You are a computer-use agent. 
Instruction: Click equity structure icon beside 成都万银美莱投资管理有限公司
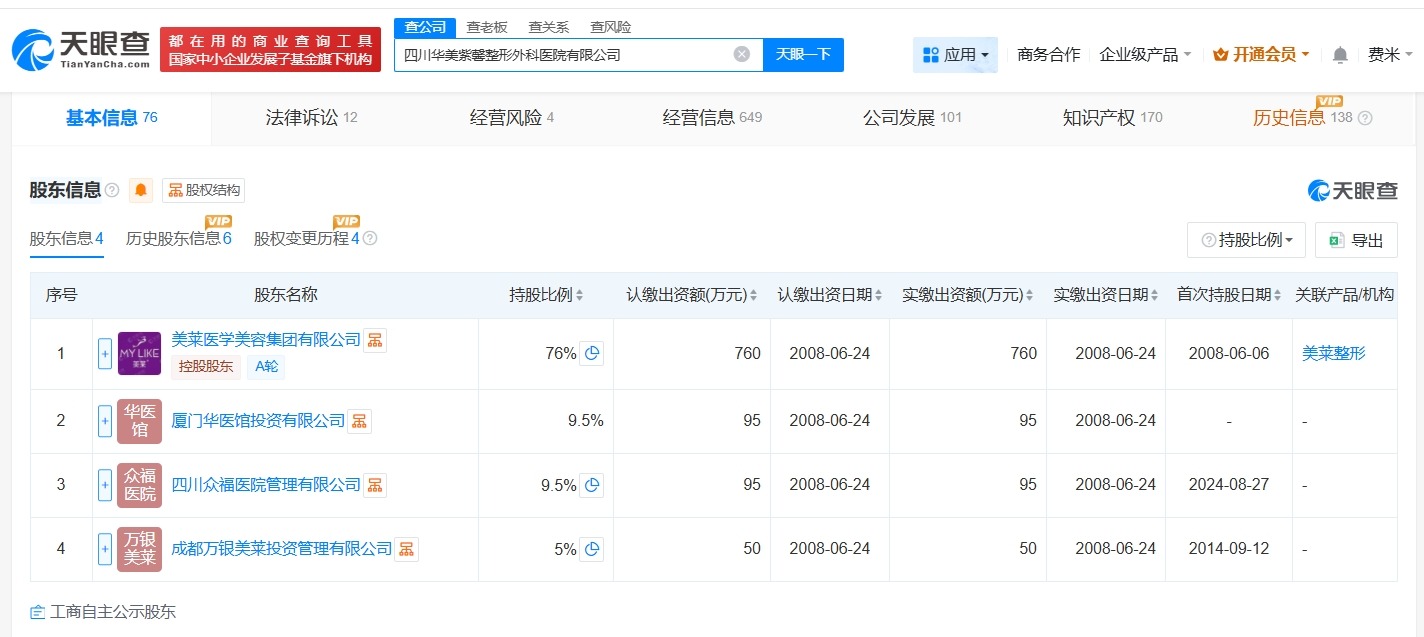(x=407, y=549)
